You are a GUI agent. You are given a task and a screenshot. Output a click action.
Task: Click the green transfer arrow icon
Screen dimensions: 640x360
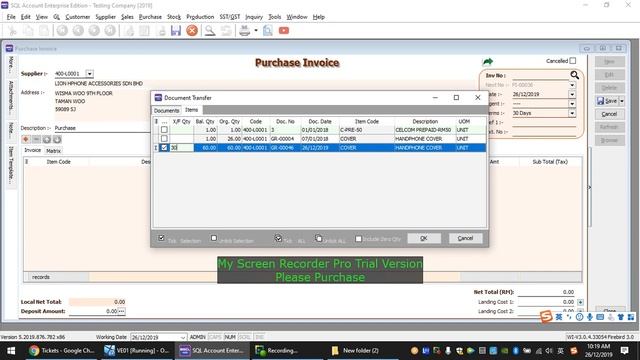tap(488, 62)
